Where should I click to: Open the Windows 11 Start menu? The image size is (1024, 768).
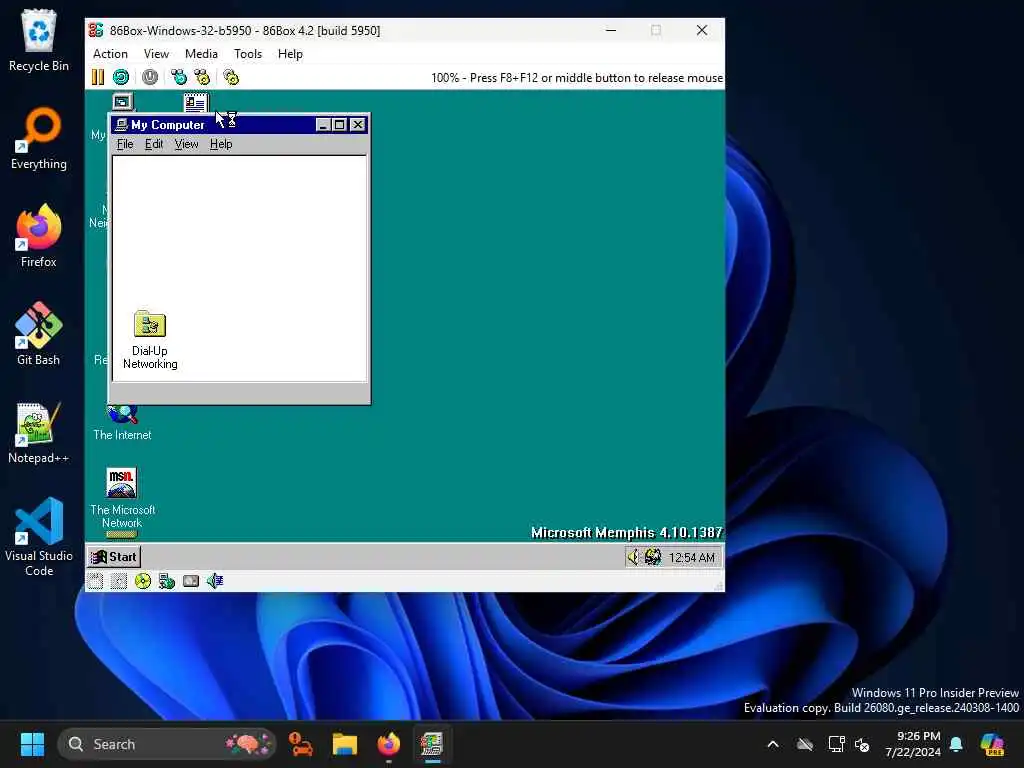32,744
